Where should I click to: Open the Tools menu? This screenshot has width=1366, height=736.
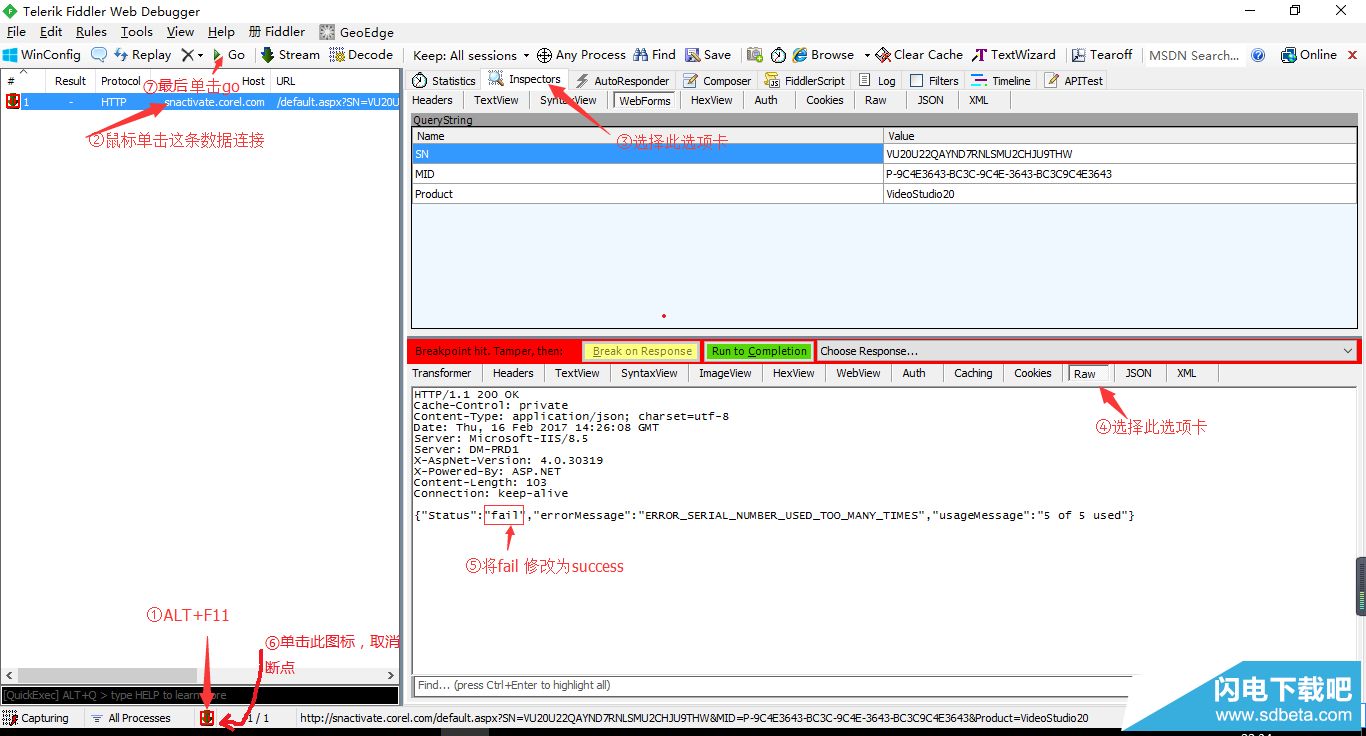tap(137, 32)
